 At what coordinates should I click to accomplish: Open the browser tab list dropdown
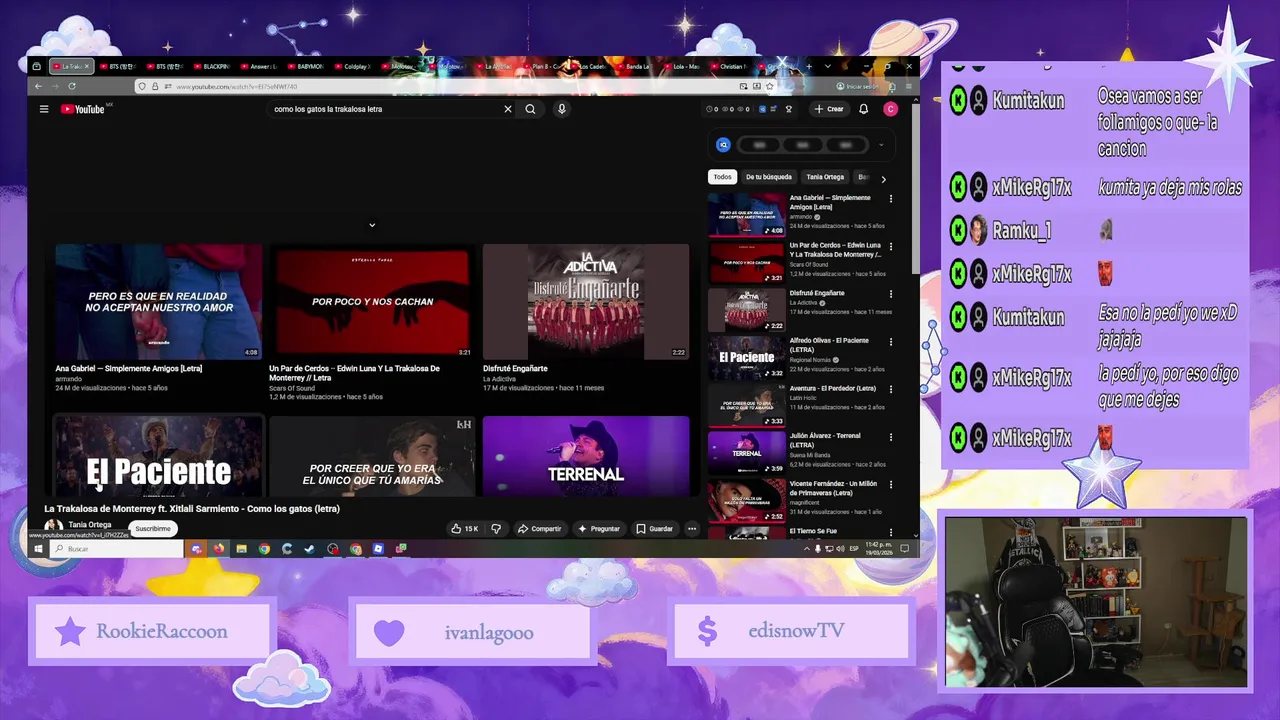(827, 66)
